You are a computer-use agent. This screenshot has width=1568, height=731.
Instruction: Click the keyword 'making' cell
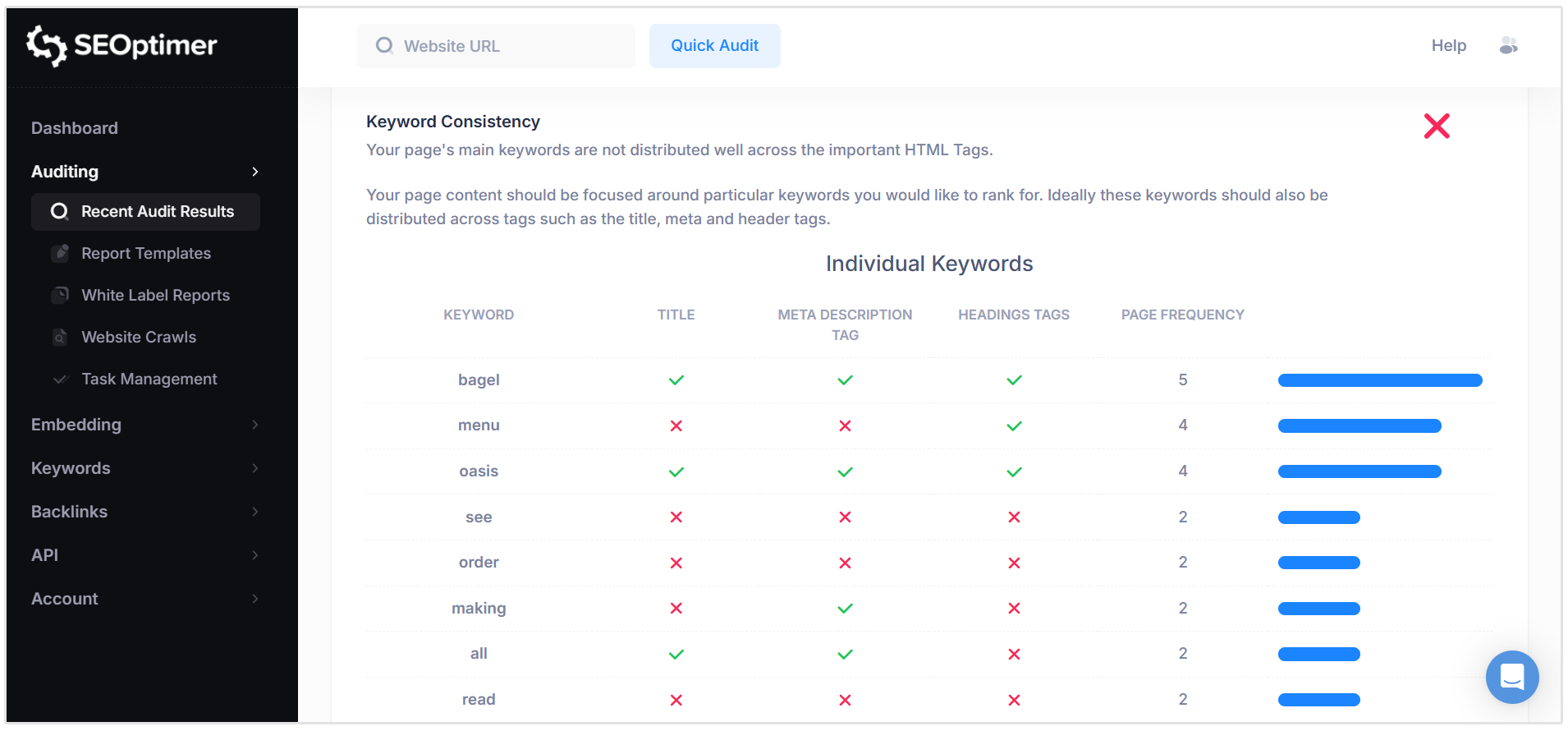[479, 608]
